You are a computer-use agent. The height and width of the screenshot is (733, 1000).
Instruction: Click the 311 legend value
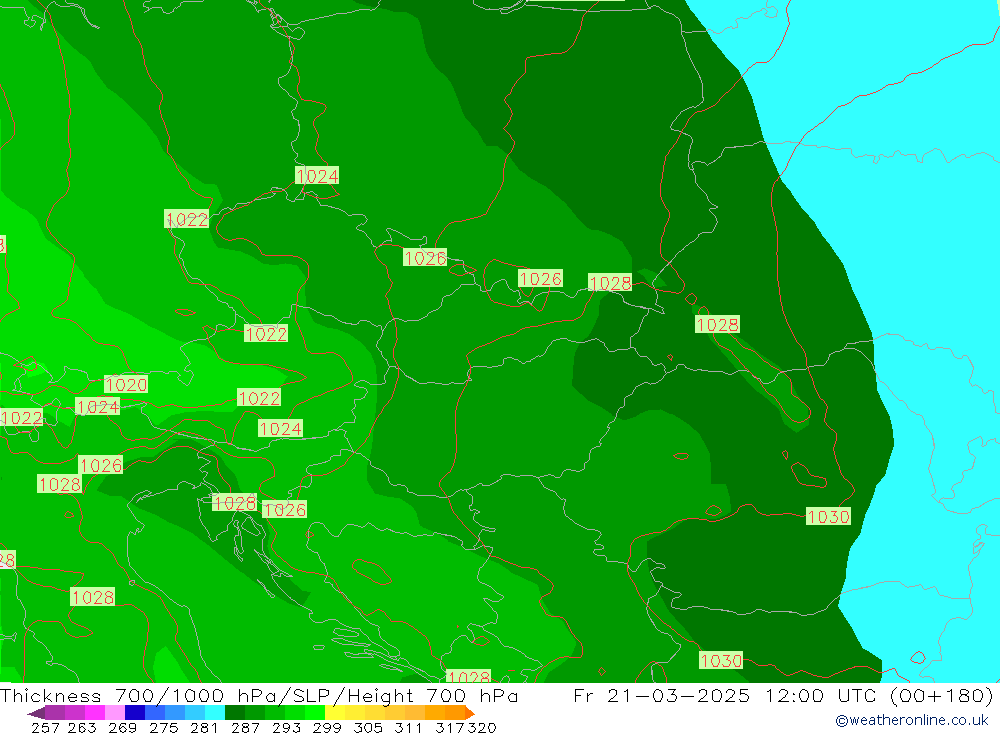click(408, 727)
